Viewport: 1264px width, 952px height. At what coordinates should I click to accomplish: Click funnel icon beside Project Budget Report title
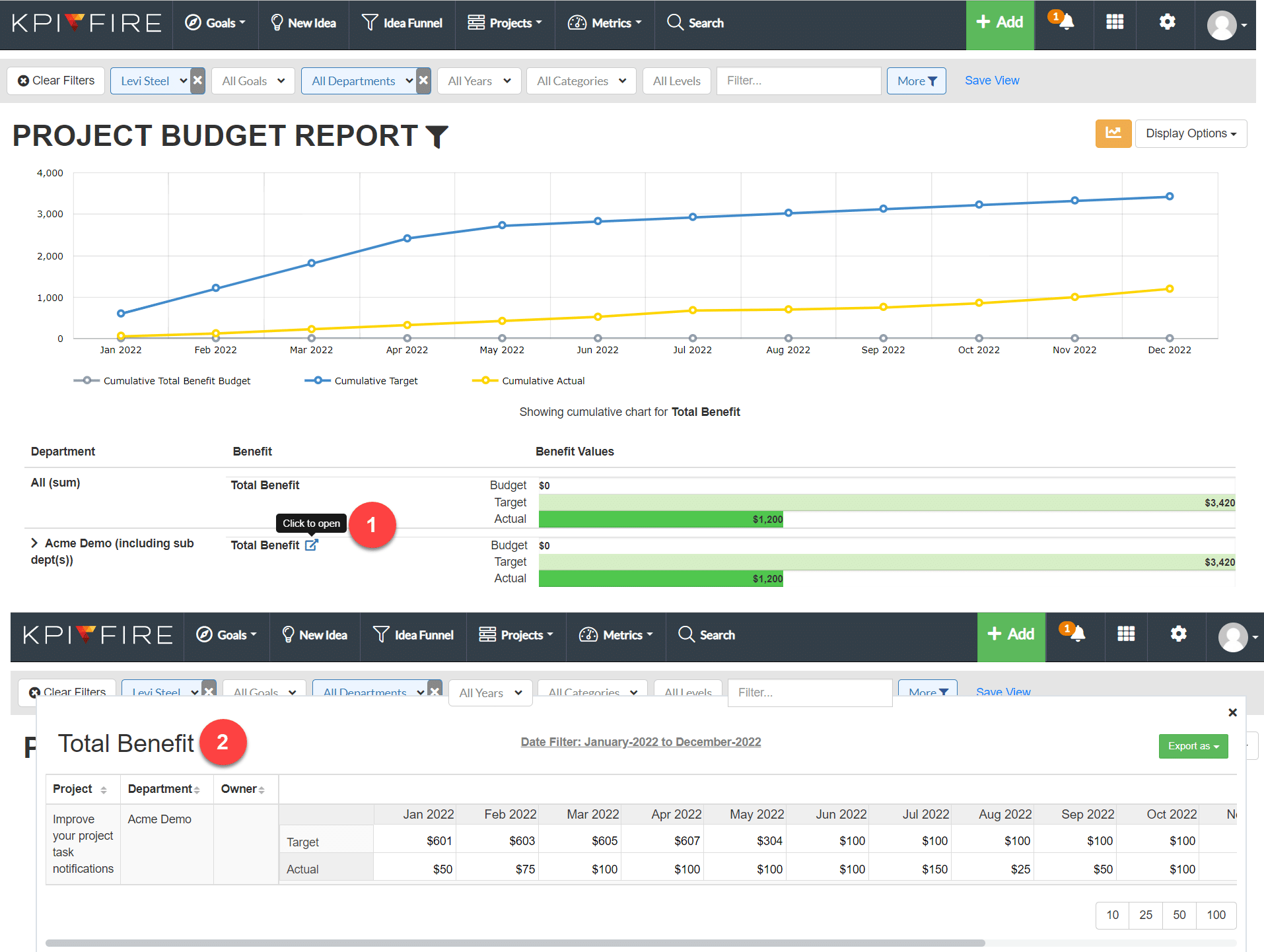437,137
